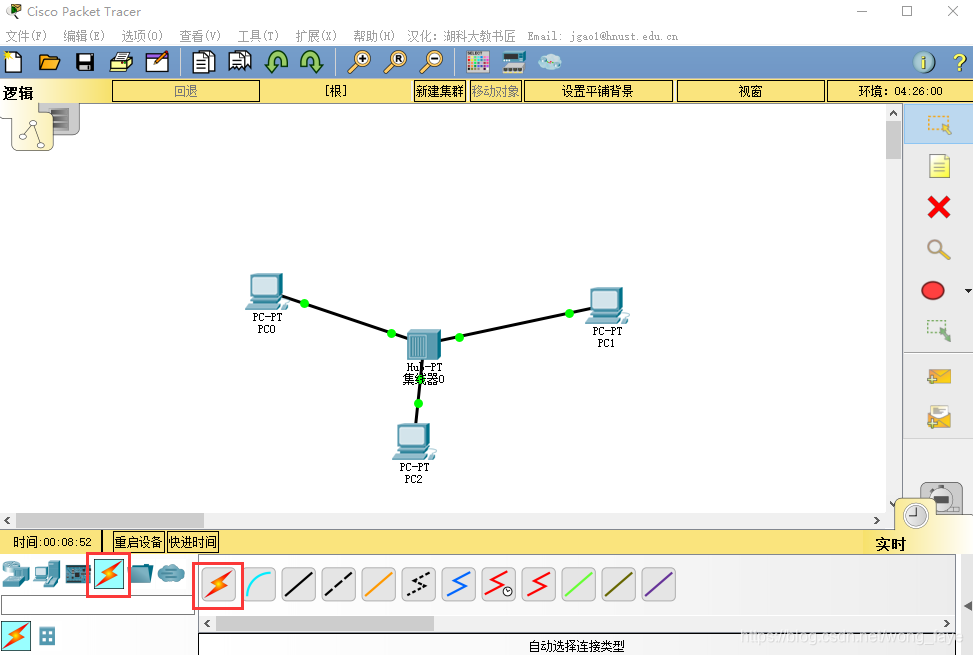
Task: Click the Zoom Out magnifier
Action: 431,62
